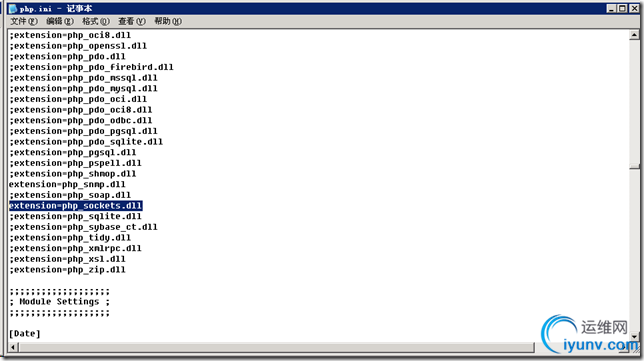Click the line ;extension=php_pdo_oci.dll

78,99
